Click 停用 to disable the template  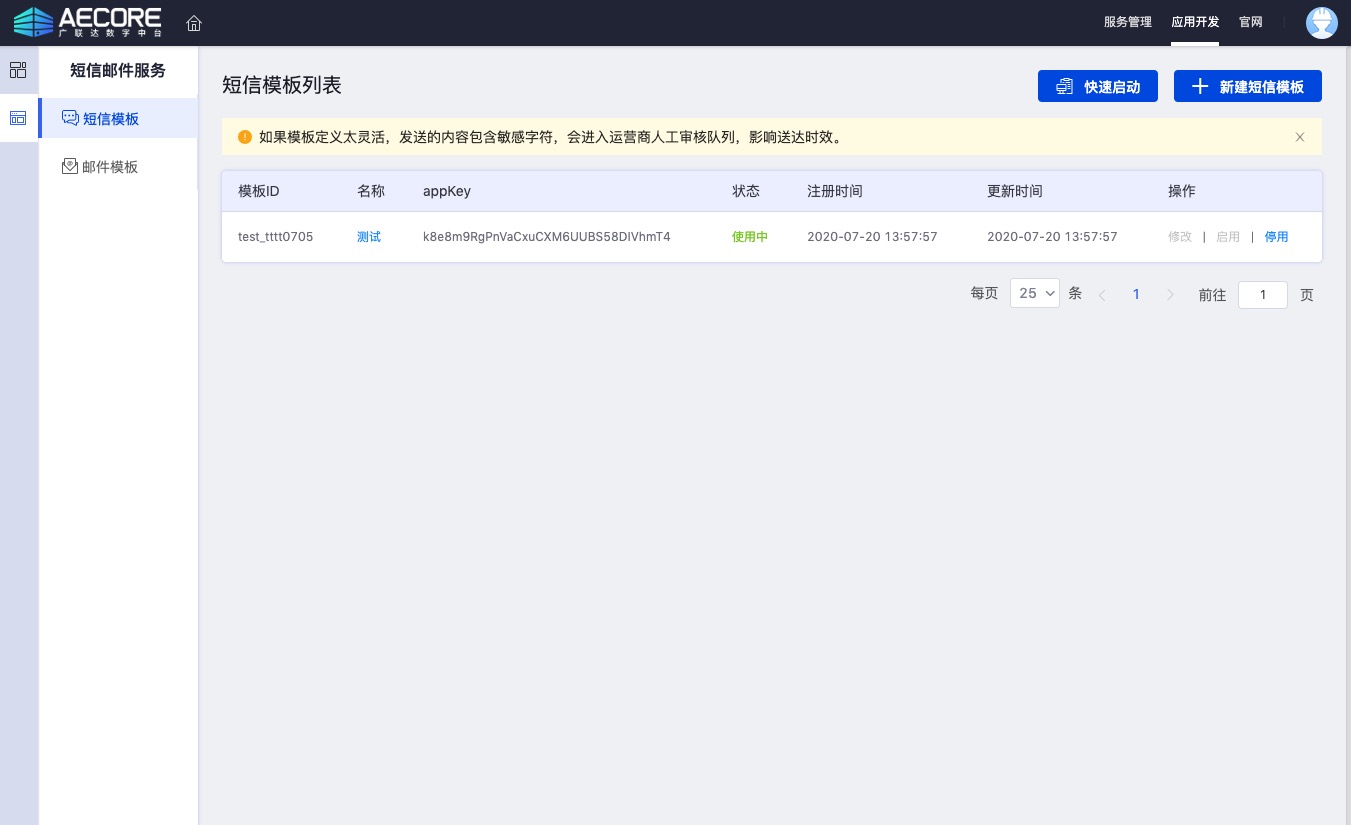click(1276, 237)
